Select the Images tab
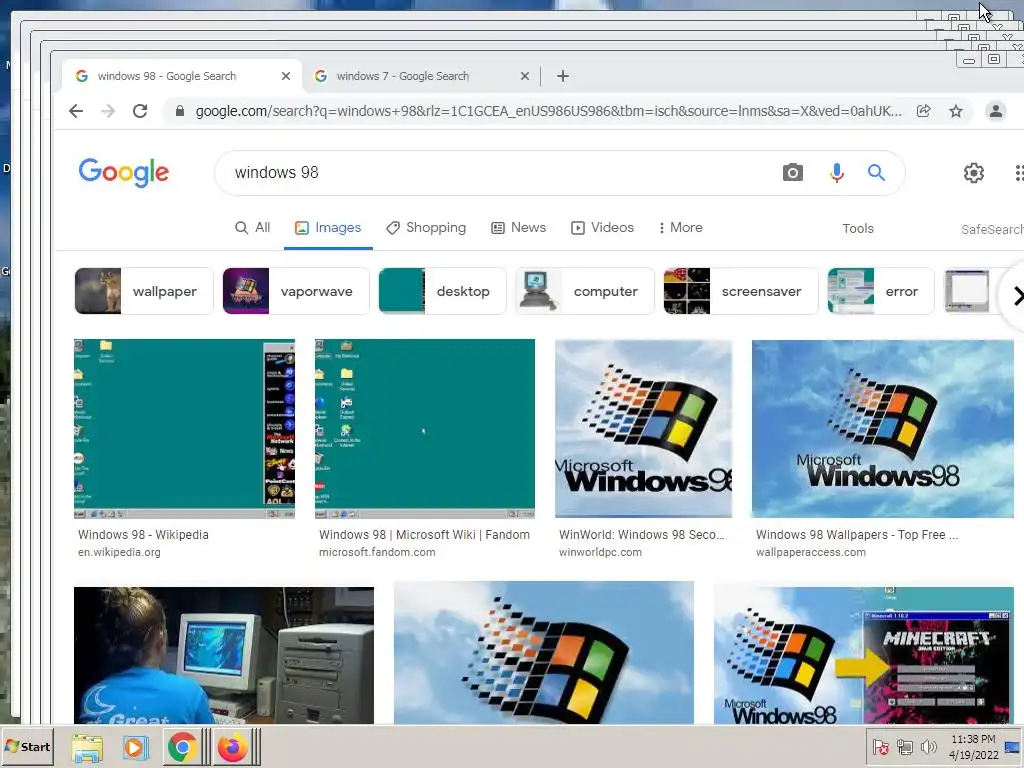Image resolution: width=1024 pixels, height=768 pixels. coord(328,227)
